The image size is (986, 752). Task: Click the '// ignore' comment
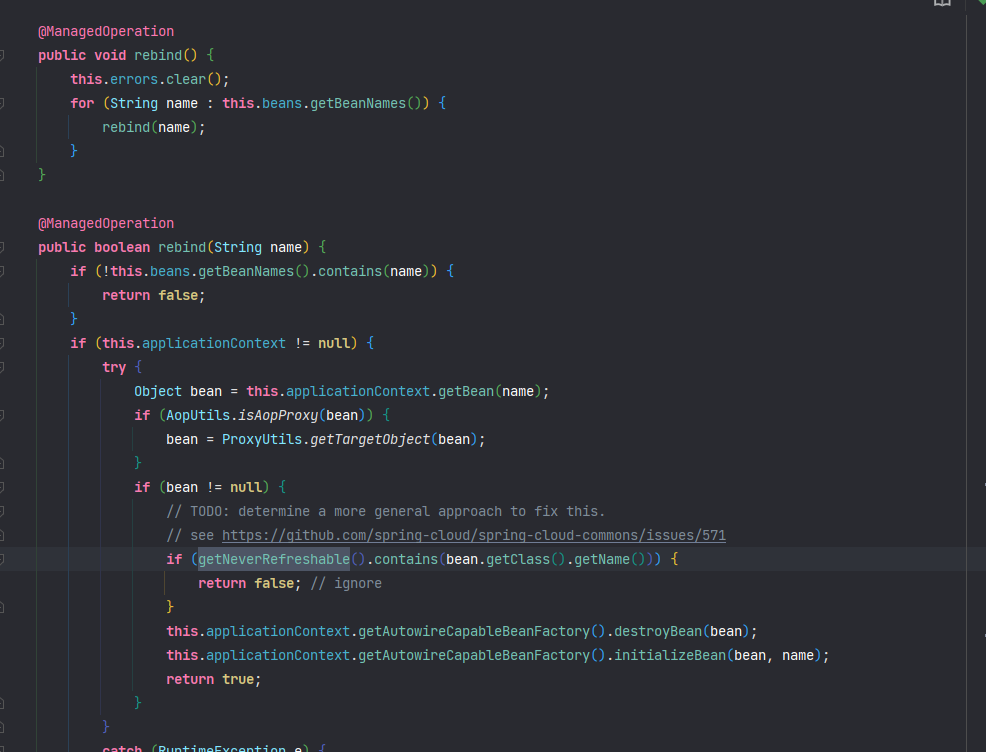pyautogui.click(x=346, y=583)
